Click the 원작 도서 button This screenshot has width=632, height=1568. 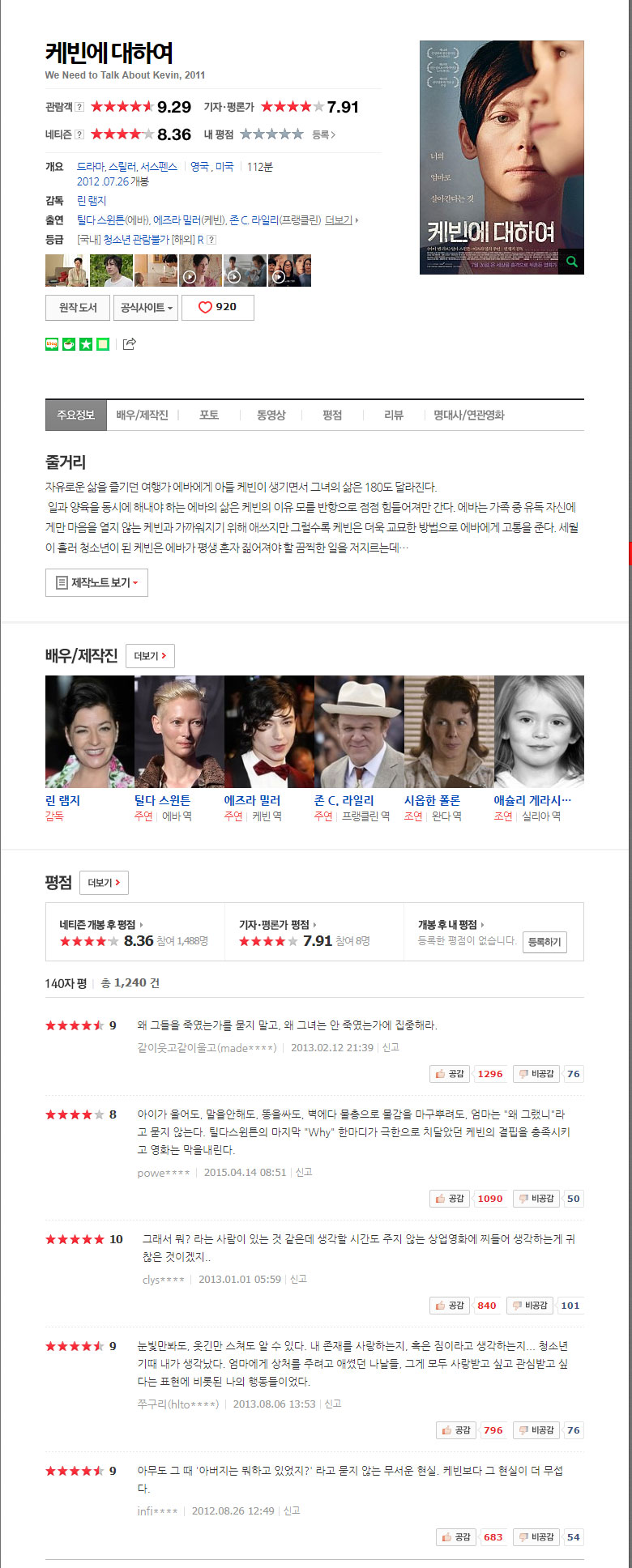[78, 308]
